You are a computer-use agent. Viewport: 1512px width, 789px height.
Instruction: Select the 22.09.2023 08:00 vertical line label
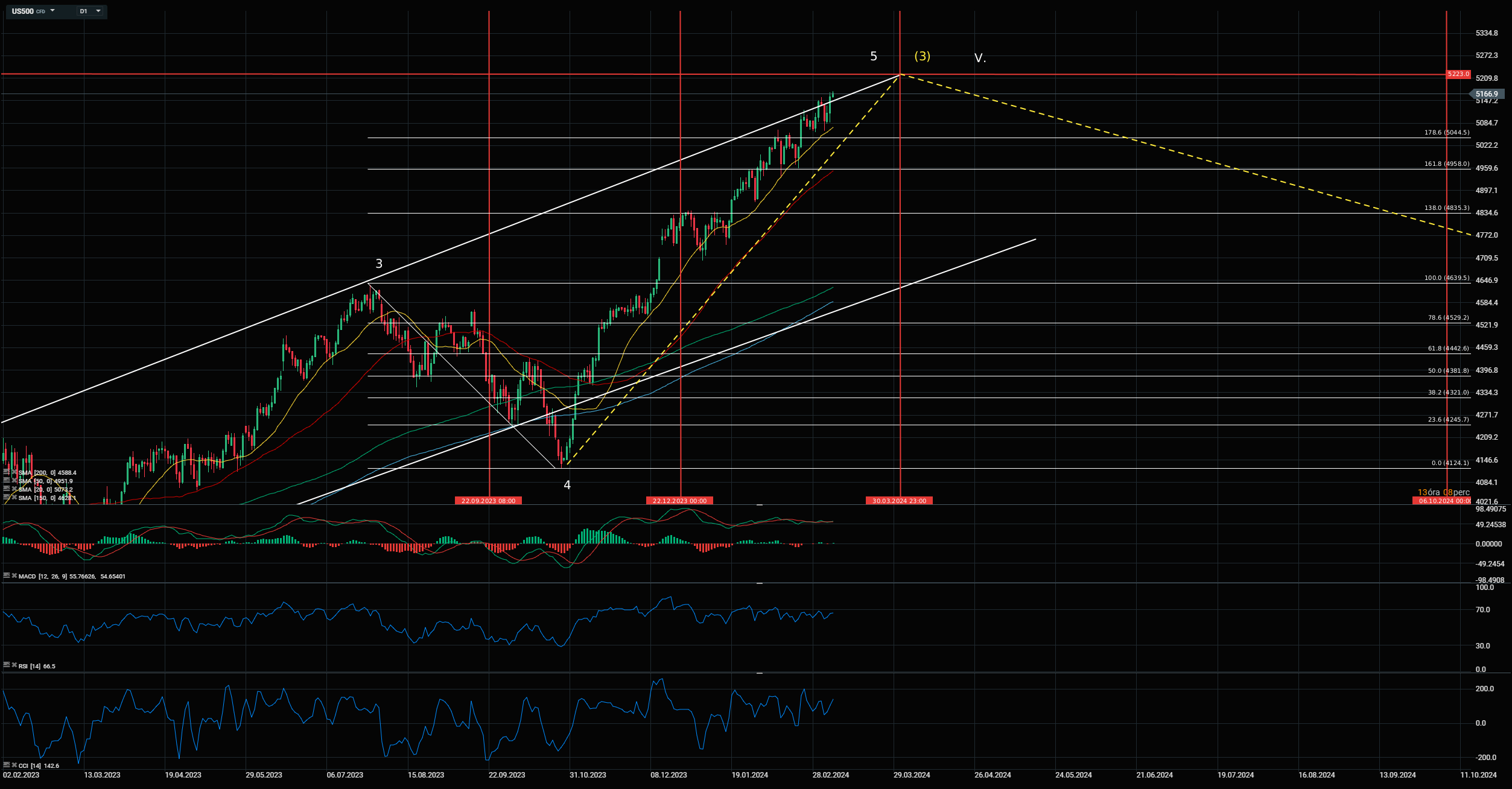(488, 501)
